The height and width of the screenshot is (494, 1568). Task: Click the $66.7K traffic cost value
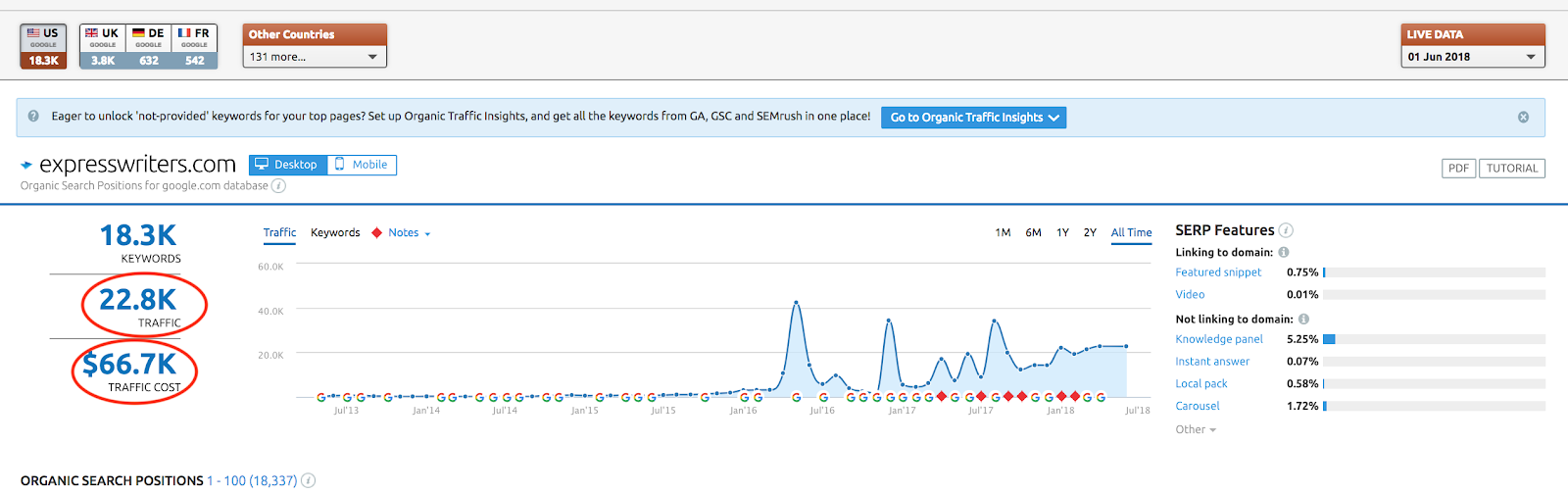click(129, 365)
